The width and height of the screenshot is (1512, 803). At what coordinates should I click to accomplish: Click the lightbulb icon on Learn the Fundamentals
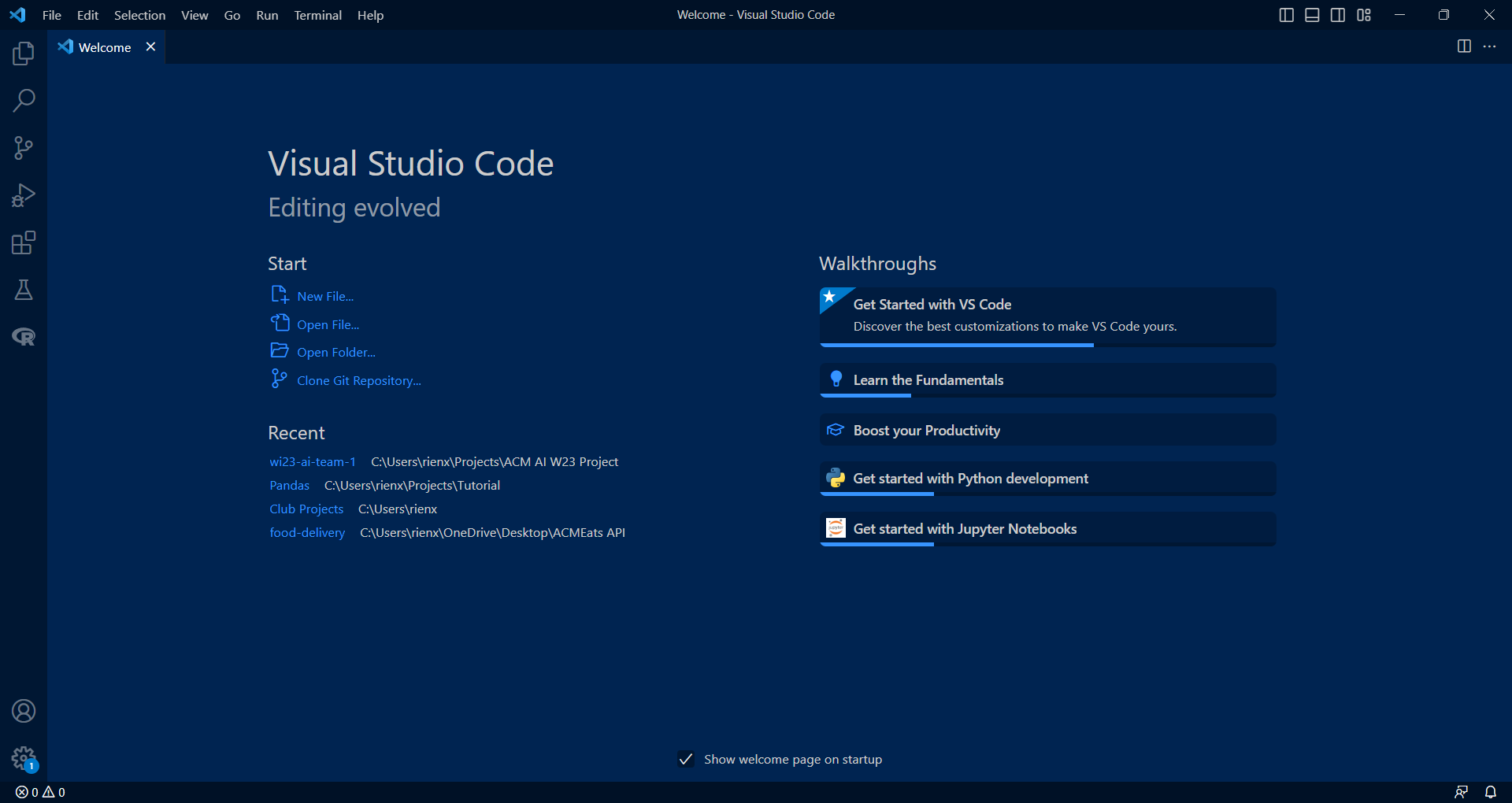[836, 379]
